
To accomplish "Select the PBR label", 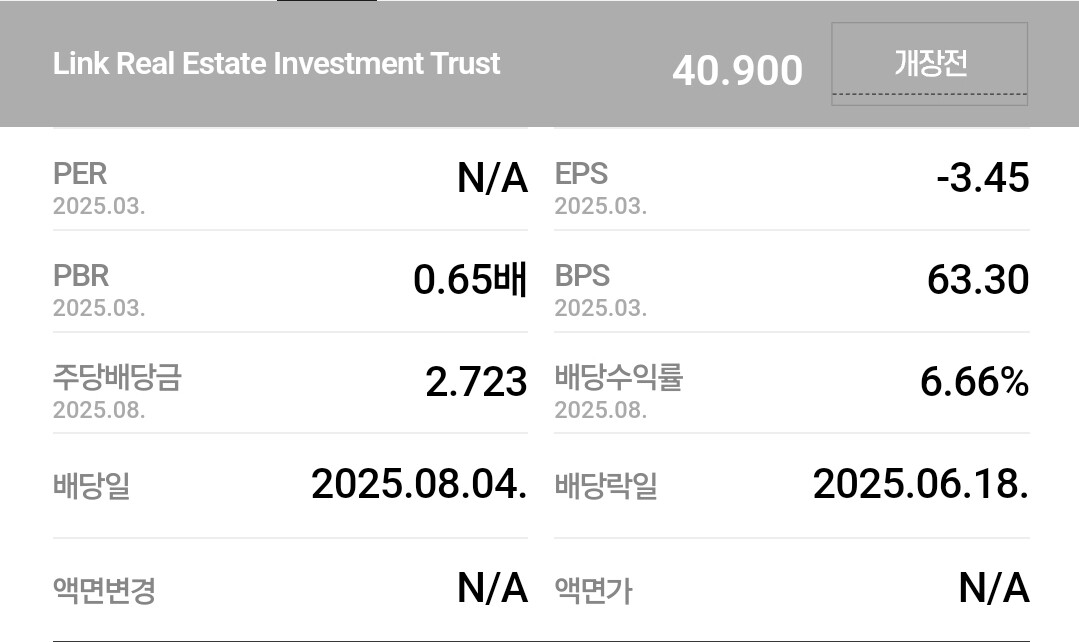I will (81, 275).
